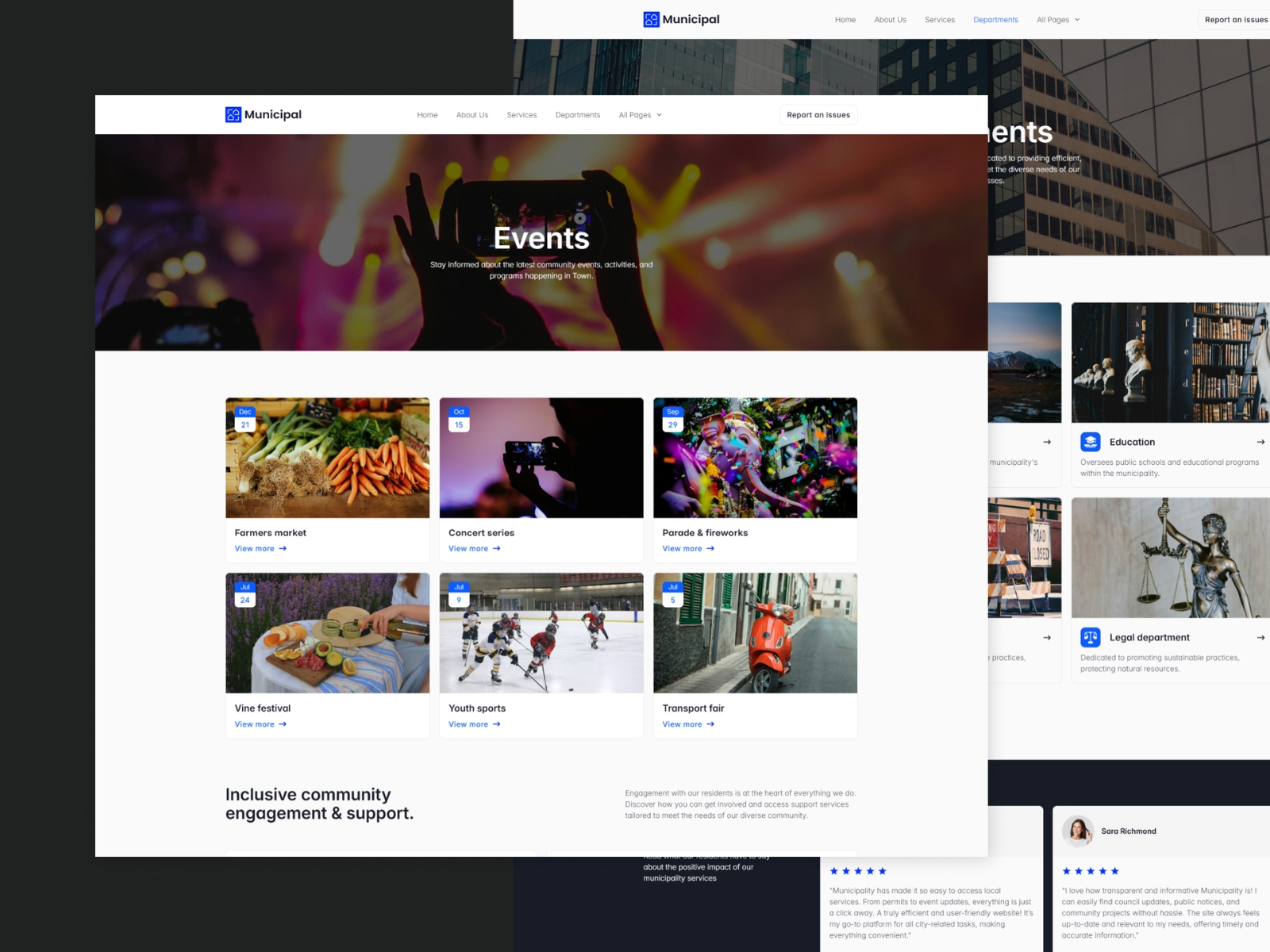
Task: Select the Departments tab in background header
Action: [x=995, y=20]
